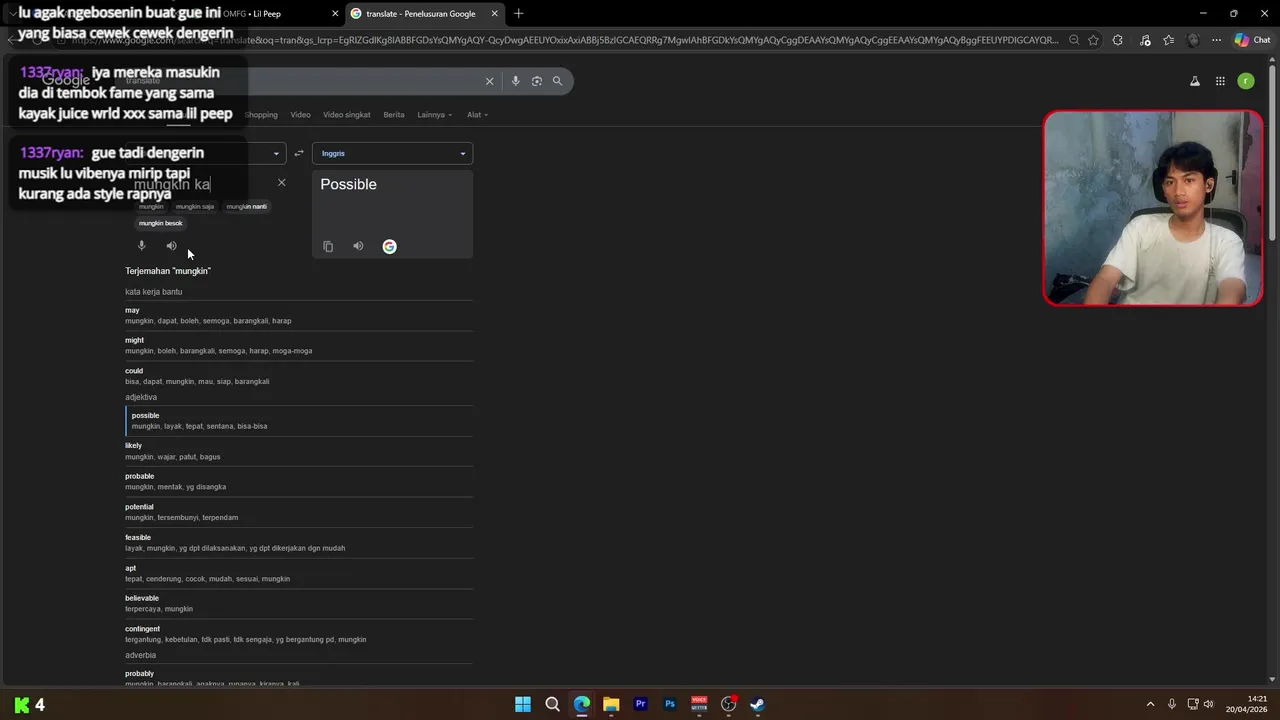The image size is (1280, 720).
Task: Open the Google account avatar
Action: tap(1246, 81)
